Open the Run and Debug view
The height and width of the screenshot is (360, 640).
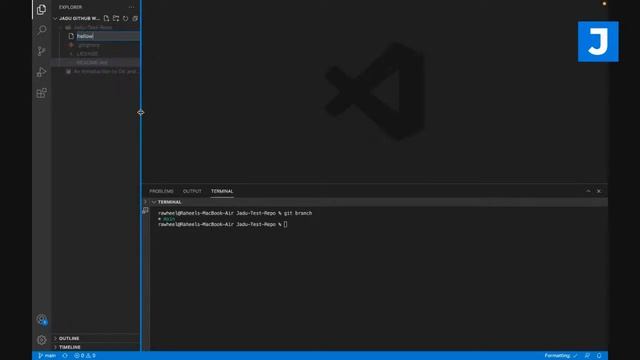[41, 72]
